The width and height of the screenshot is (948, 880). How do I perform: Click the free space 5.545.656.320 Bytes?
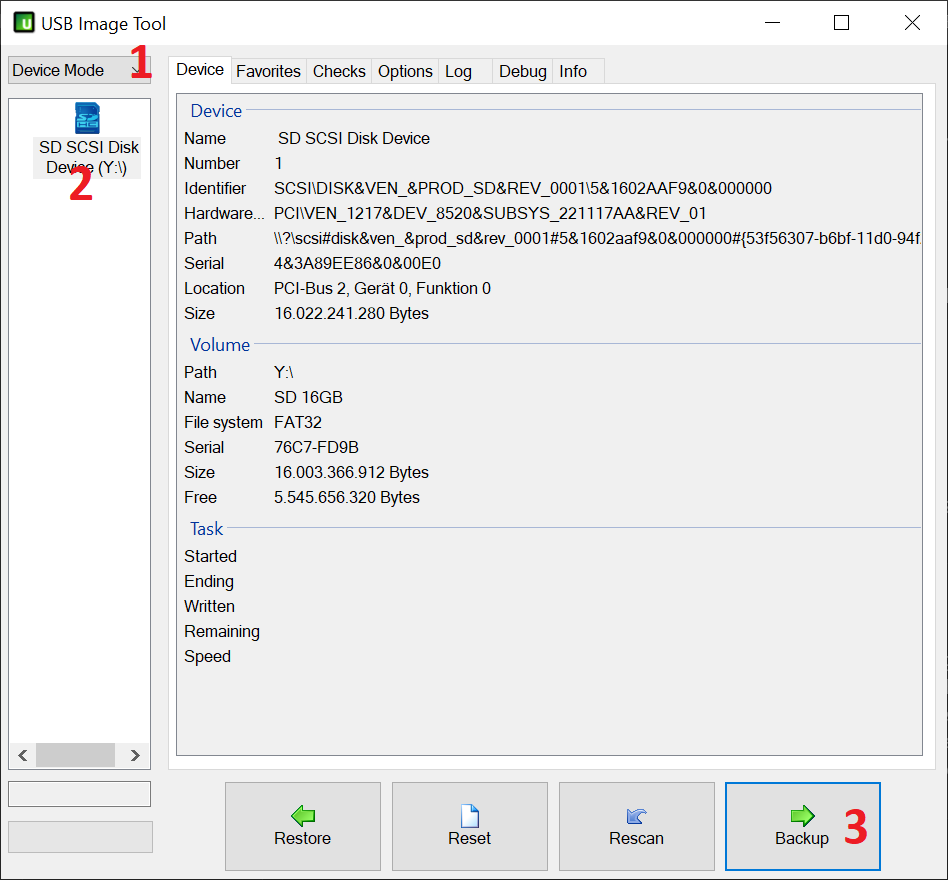coord(347,497)
